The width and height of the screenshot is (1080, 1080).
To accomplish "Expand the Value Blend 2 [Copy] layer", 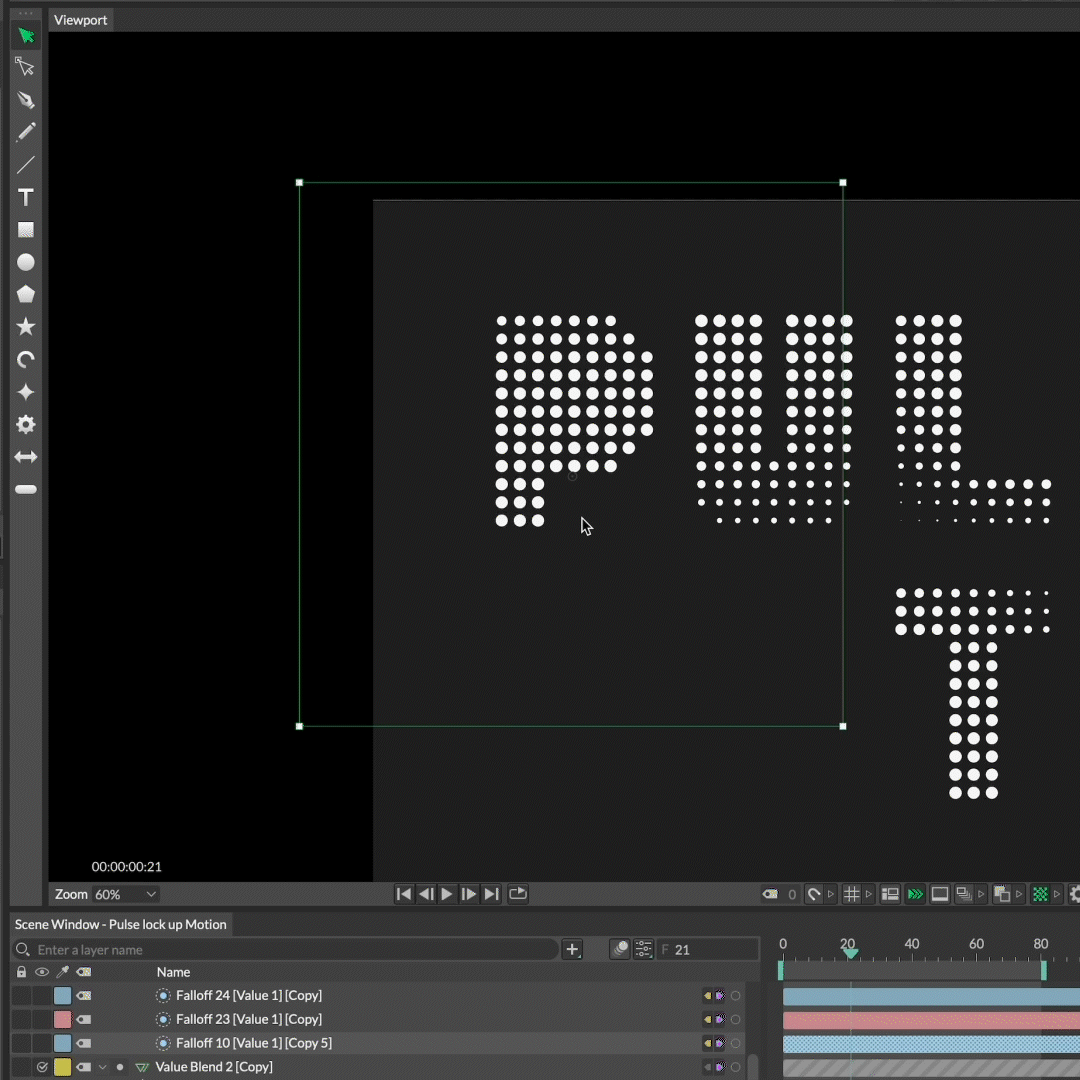I will point(102,1067).
